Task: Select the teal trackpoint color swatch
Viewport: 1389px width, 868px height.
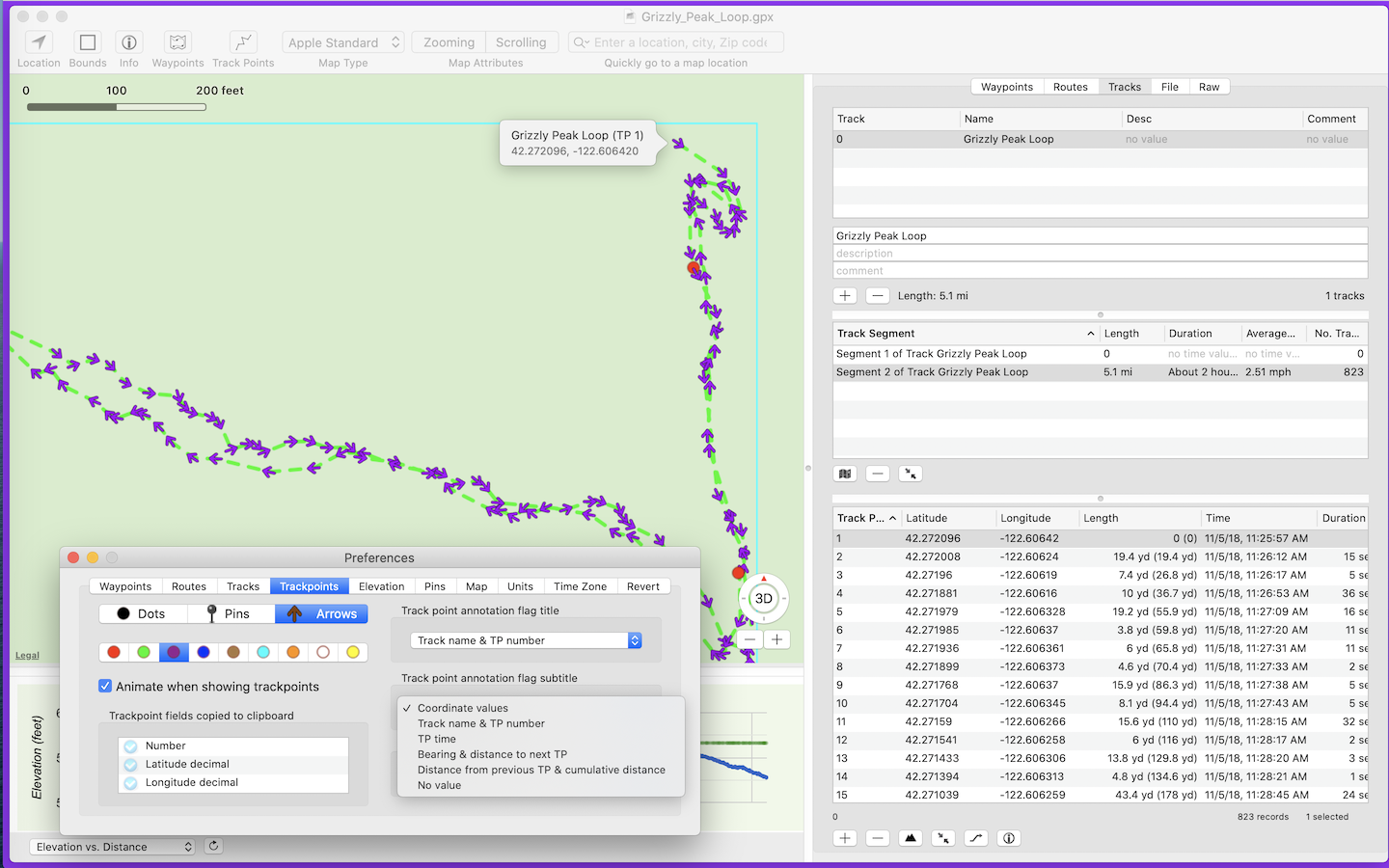Action: click(263, 652)
